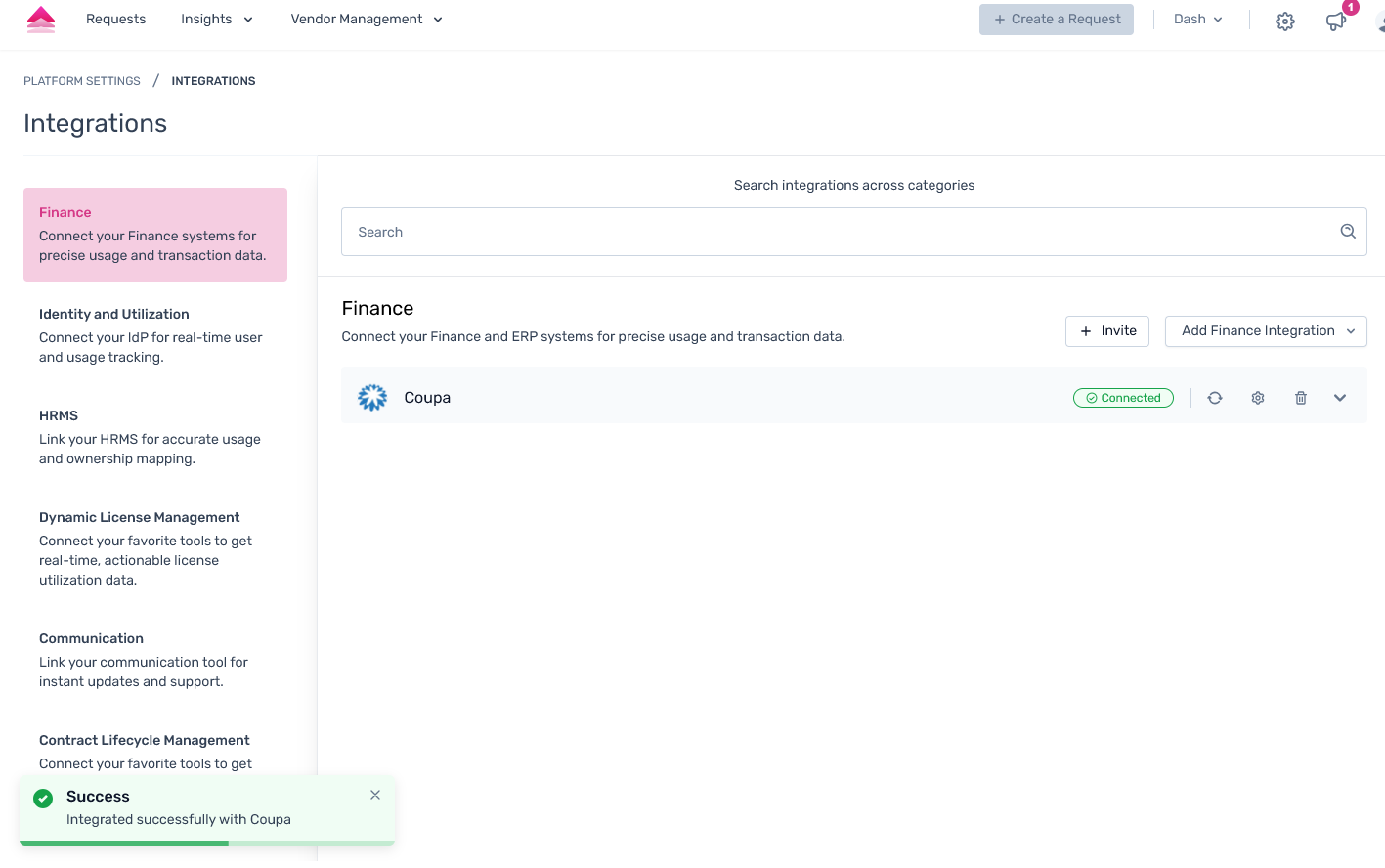
Task: Navigate to Platform Settings breadcrumb
Action: [82, 81]
